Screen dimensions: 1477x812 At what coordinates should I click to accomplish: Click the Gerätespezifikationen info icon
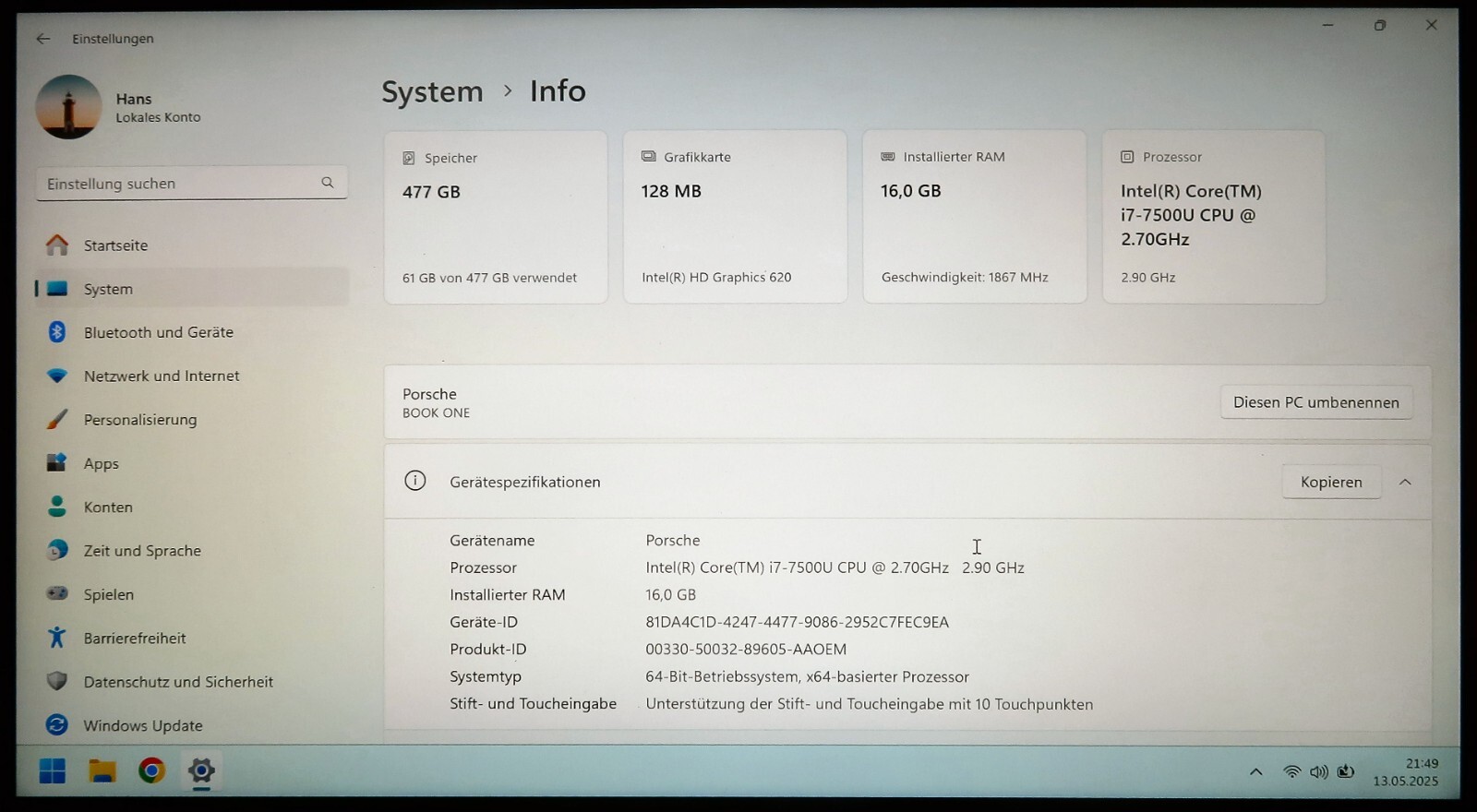point(415,481)
